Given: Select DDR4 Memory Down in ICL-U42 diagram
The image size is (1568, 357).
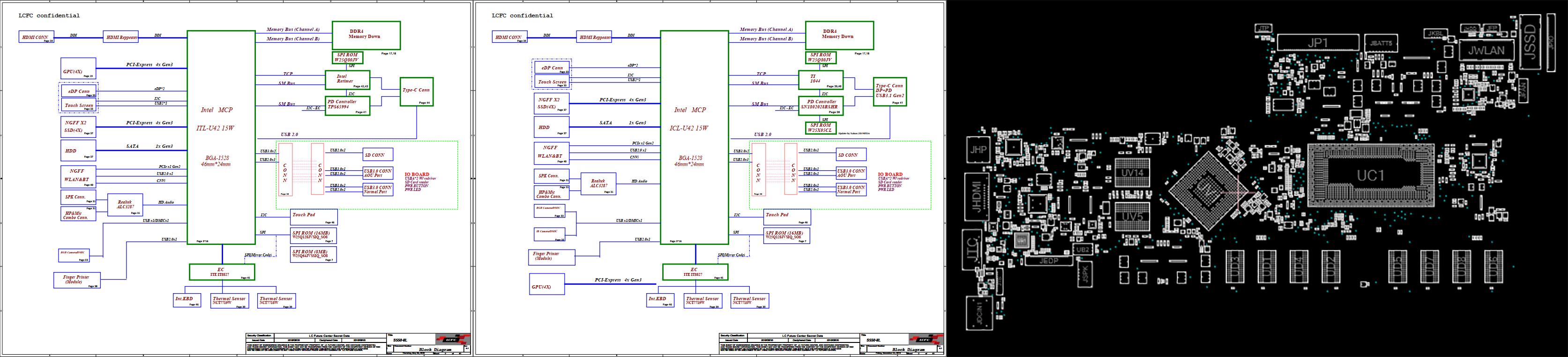Looking at the screenshot, I should pos(839,35).
